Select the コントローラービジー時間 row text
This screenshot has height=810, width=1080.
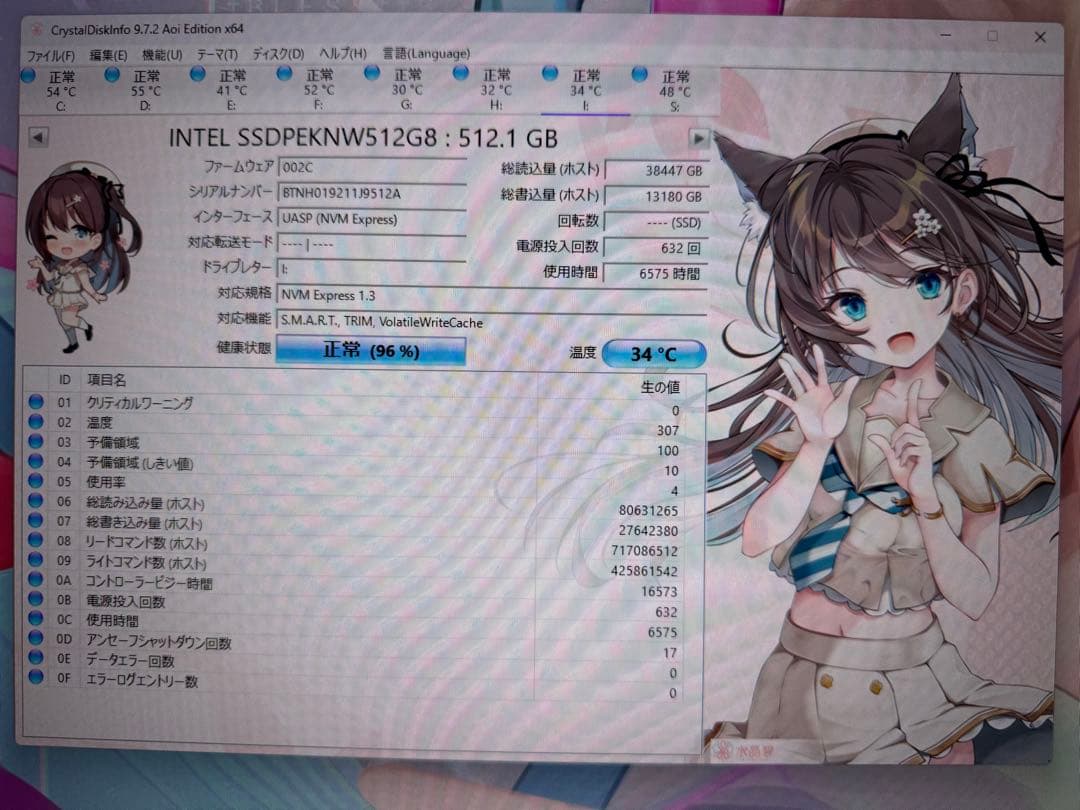click(149, 583)
